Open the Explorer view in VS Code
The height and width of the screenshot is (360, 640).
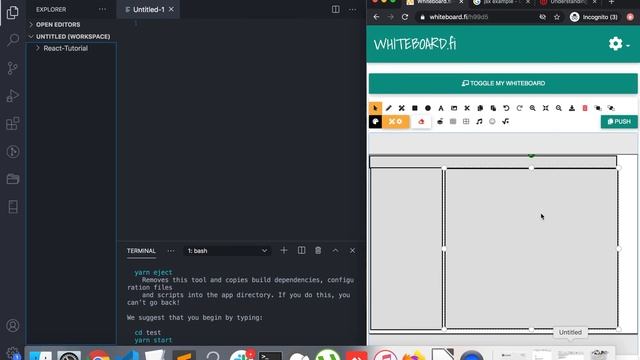(x=13, y=12)
